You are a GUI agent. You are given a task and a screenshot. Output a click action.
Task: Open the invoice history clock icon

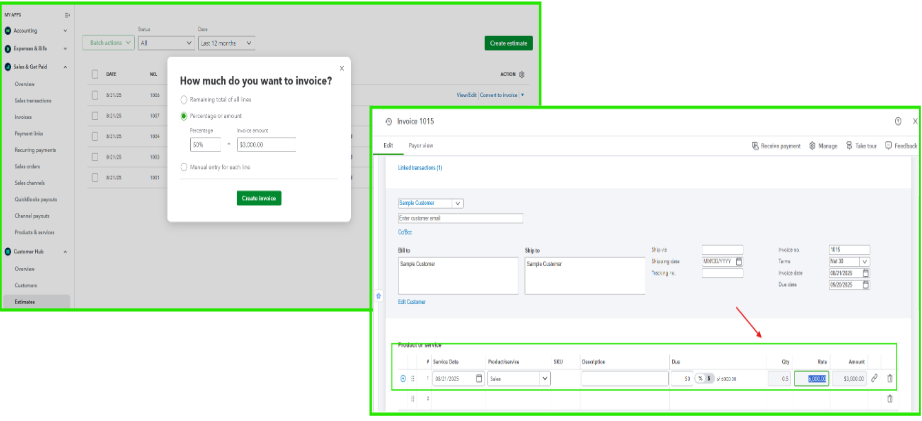click(389, 122)
